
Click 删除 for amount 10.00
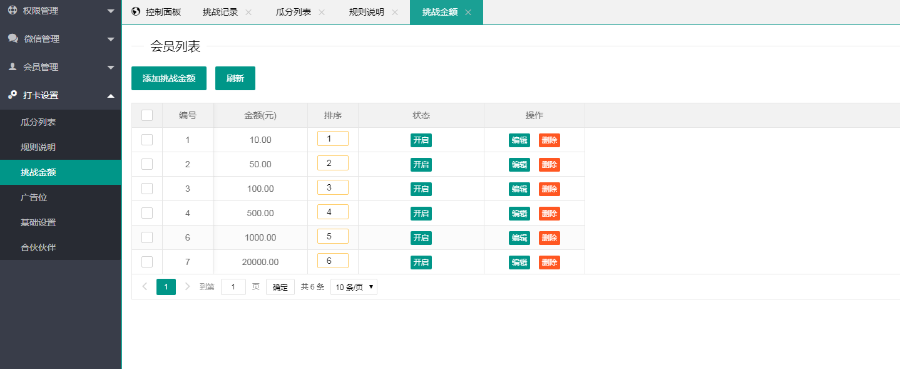click(x=549, y=140)
